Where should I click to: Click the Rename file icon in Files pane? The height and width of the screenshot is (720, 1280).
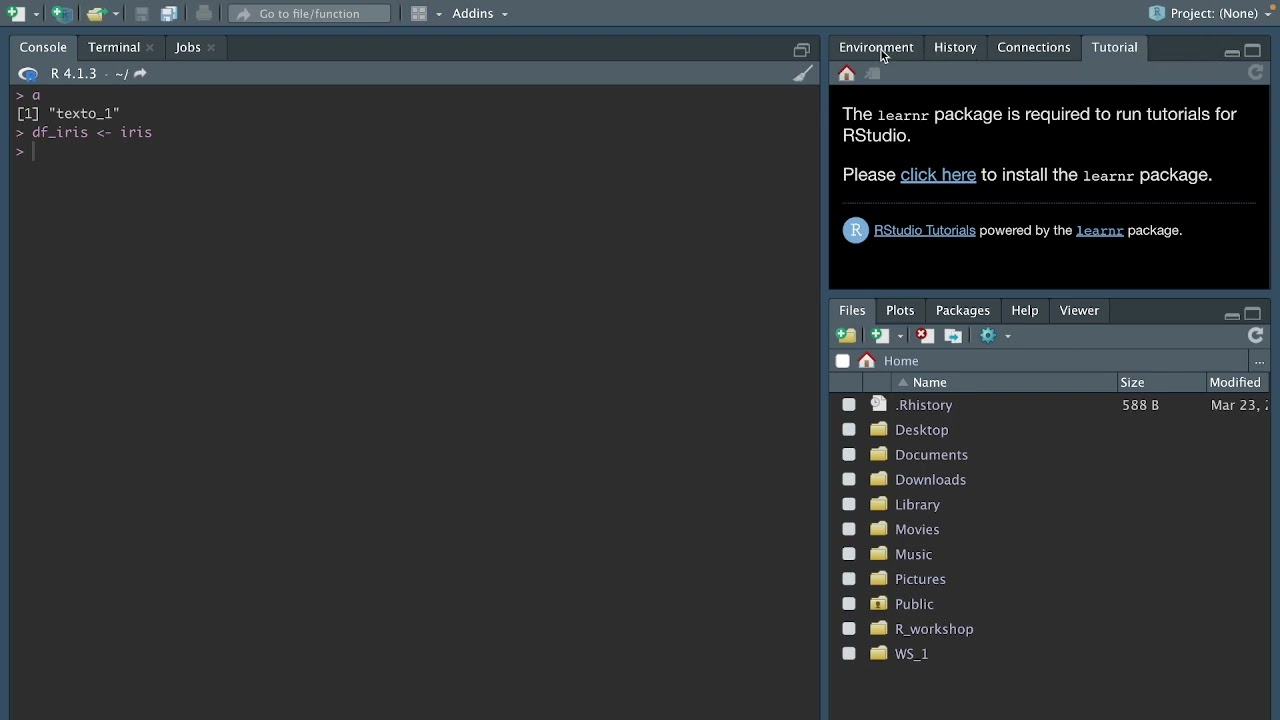tap(953, 336)
